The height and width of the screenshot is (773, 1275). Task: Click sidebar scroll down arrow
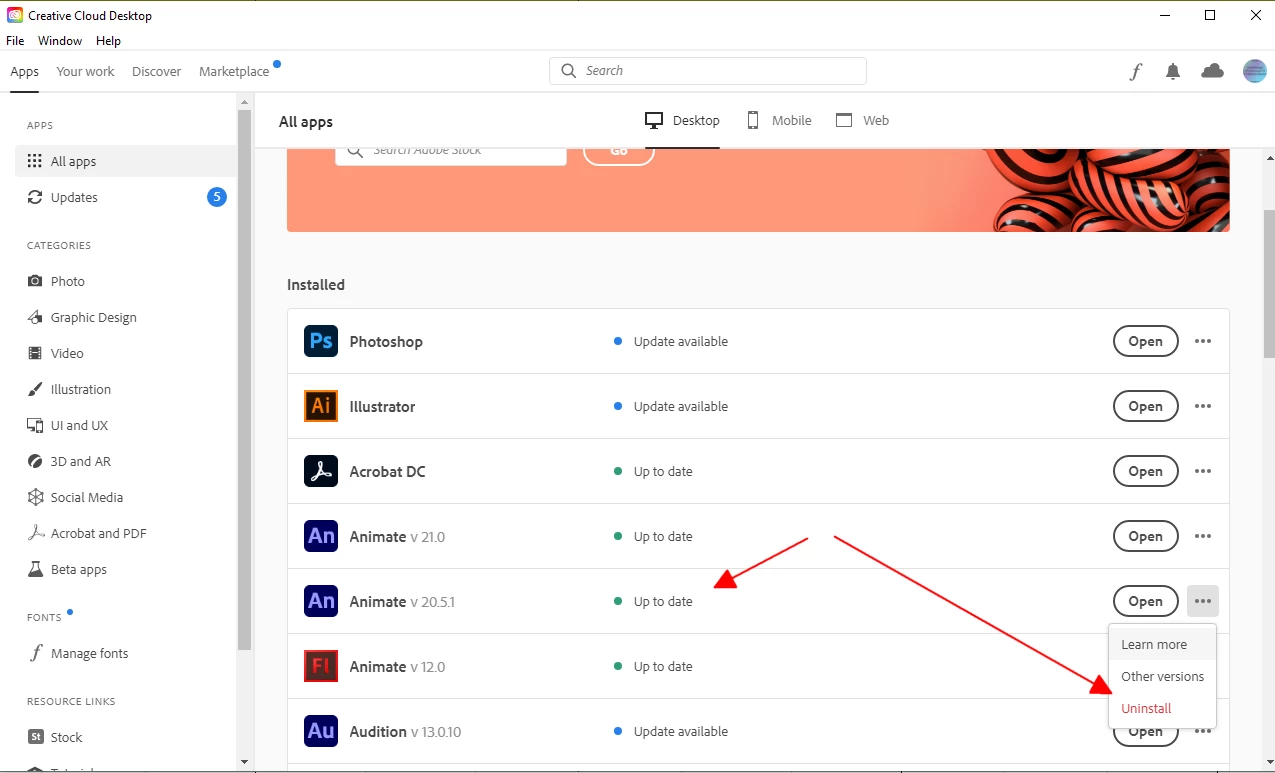[244, 761]
